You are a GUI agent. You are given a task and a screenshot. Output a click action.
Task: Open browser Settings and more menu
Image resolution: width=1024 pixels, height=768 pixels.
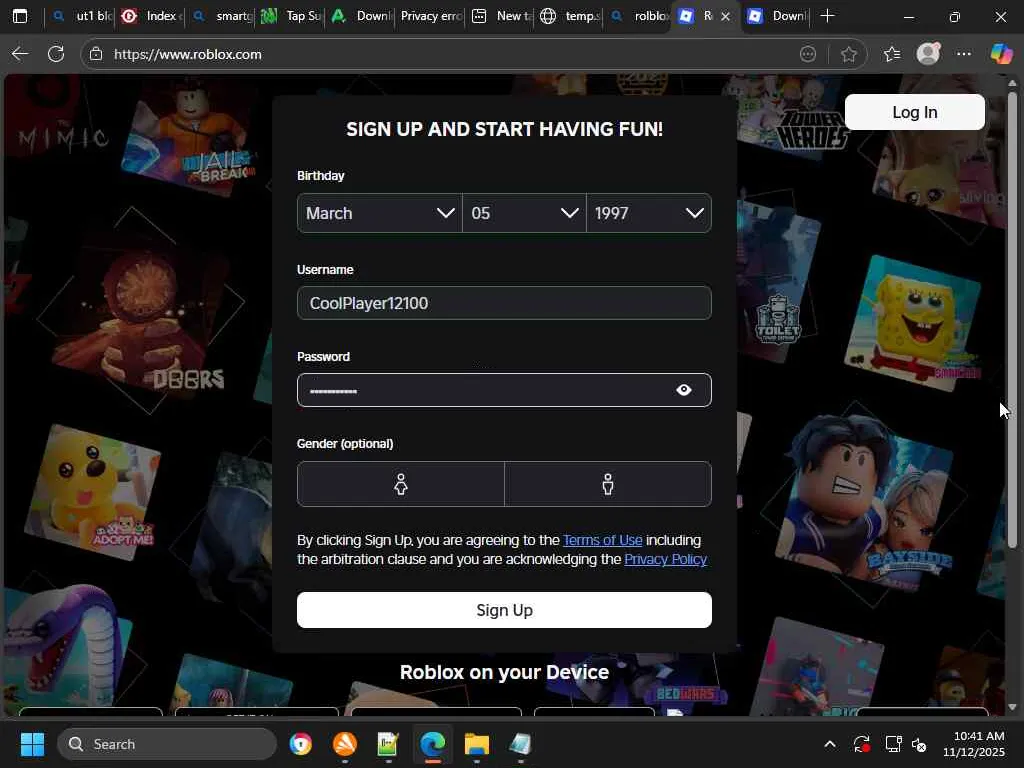pos(964,54)
